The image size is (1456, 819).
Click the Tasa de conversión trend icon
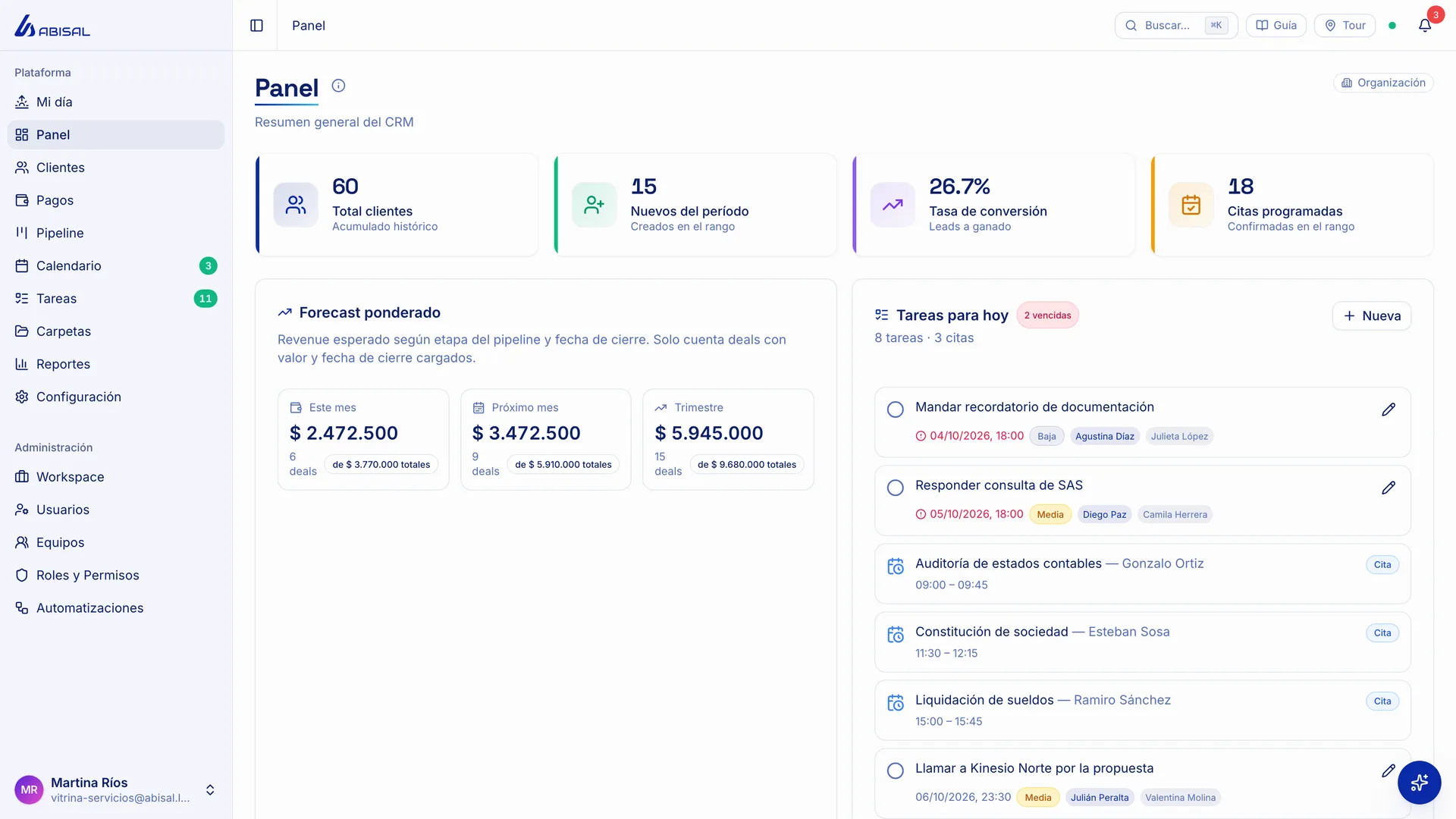893,205
